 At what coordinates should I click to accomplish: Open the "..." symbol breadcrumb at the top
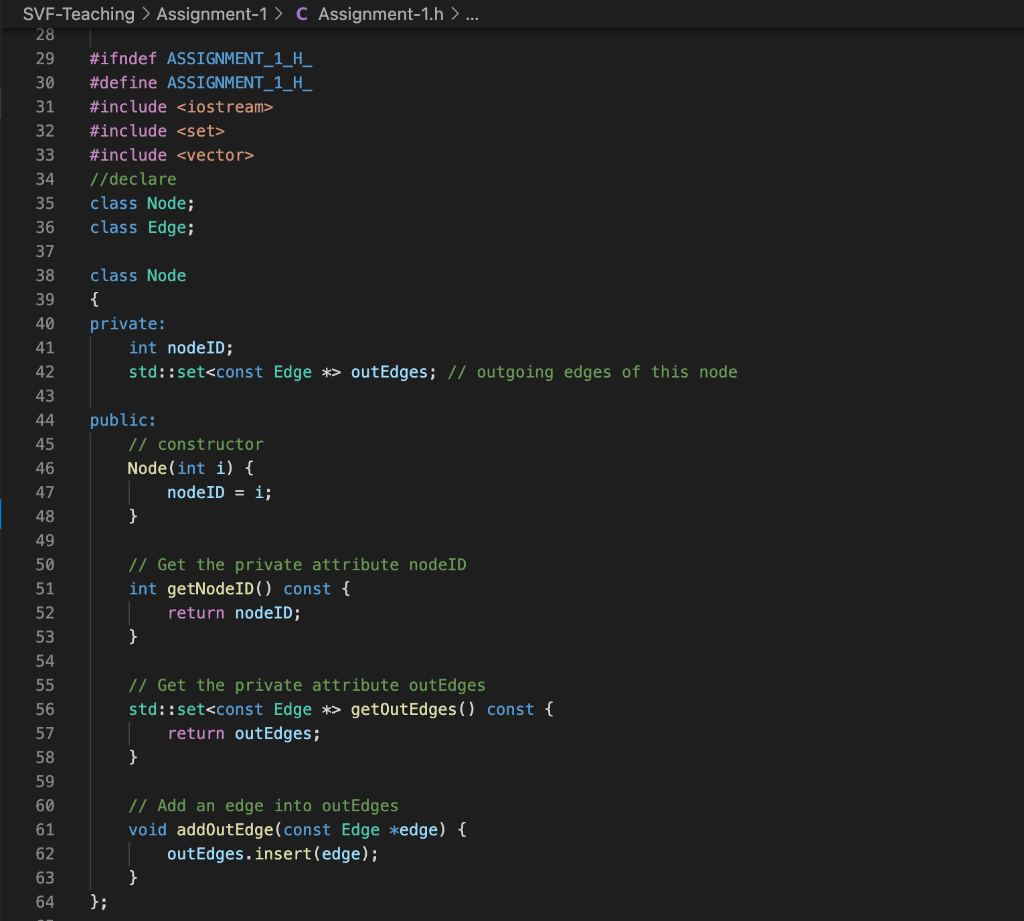pos(470,14)
